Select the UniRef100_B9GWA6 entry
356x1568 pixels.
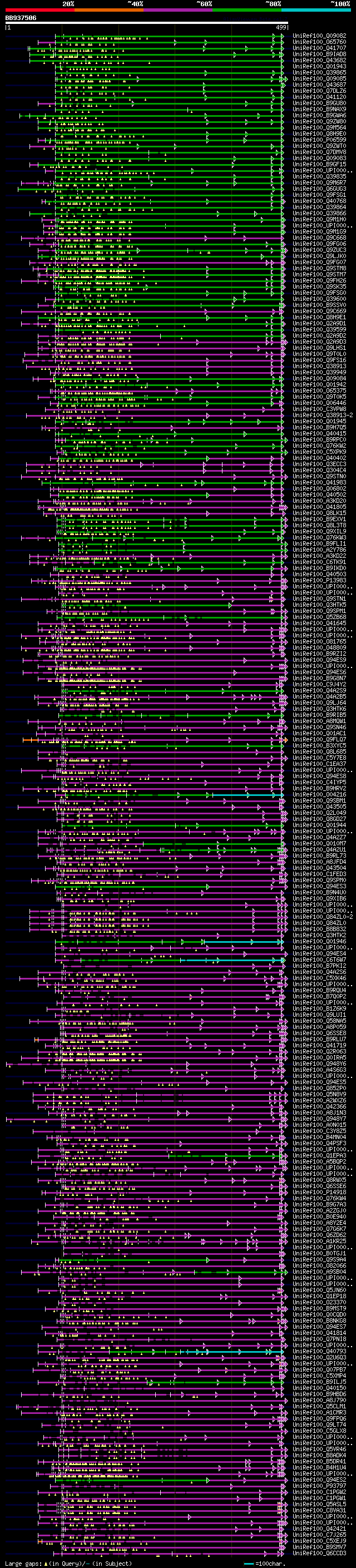pos(319,116)
